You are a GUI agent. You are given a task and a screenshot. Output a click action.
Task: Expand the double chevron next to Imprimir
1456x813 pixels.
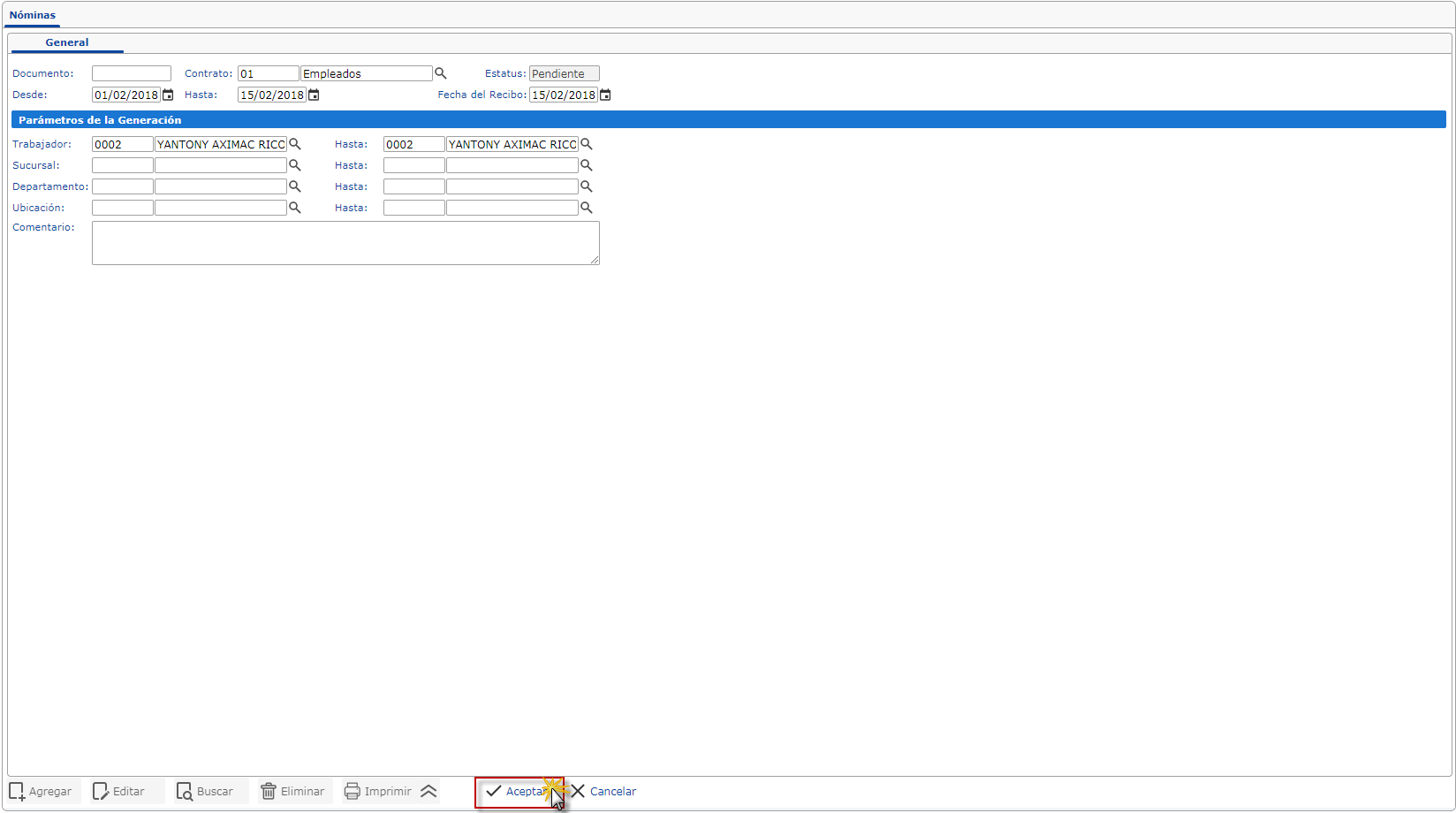click(x=428, y=791)
